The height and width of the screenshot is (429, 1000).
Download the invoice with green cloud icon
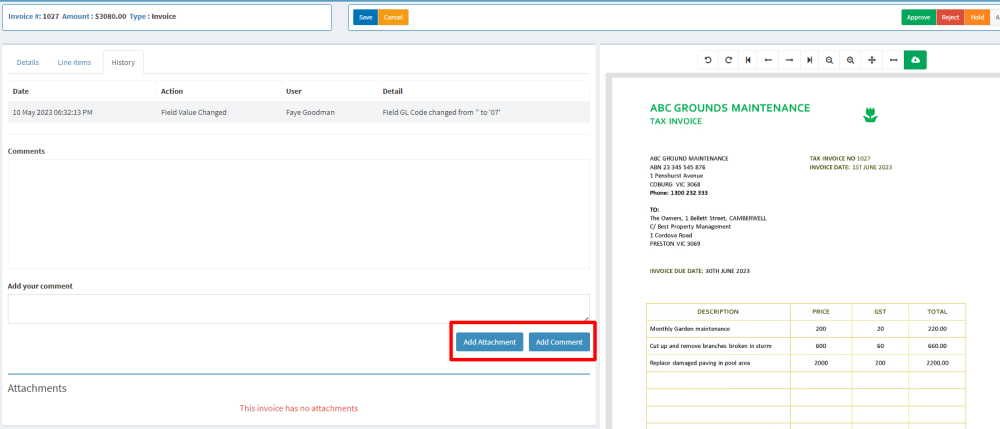(915, 60)
